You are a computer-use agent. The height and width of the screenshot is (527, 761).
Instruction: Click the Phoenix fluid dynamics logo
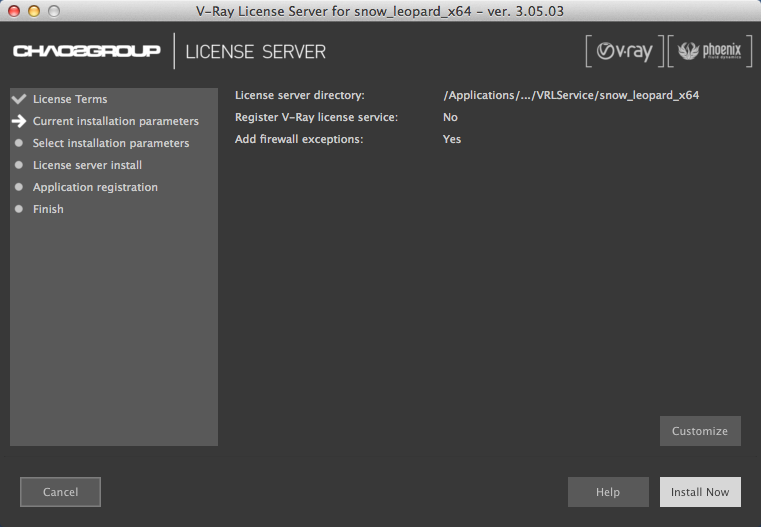[x=709, y=51]
